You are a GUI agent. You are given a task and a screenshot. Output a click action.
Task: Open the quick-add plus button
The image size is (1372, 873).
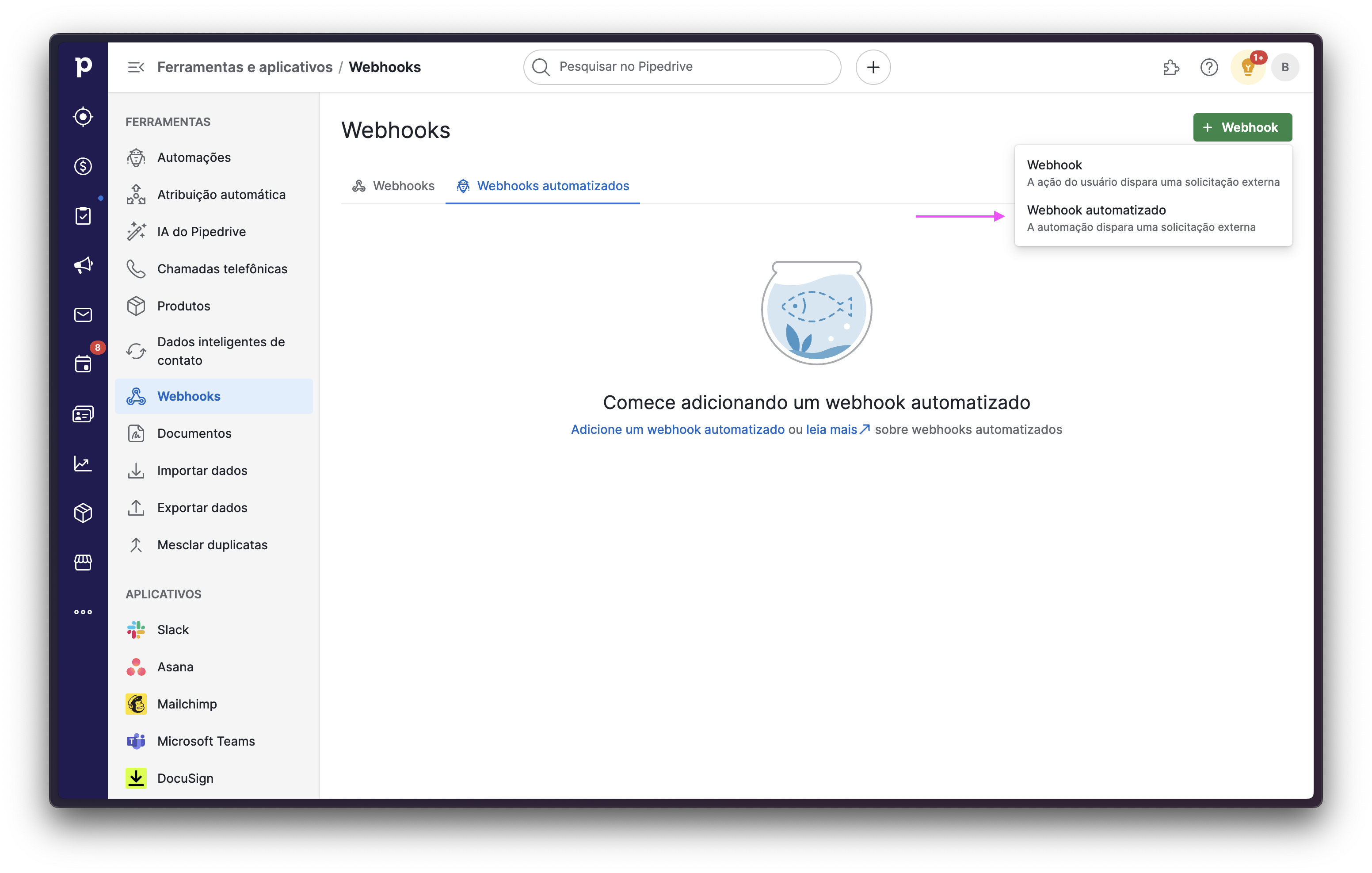873,67
